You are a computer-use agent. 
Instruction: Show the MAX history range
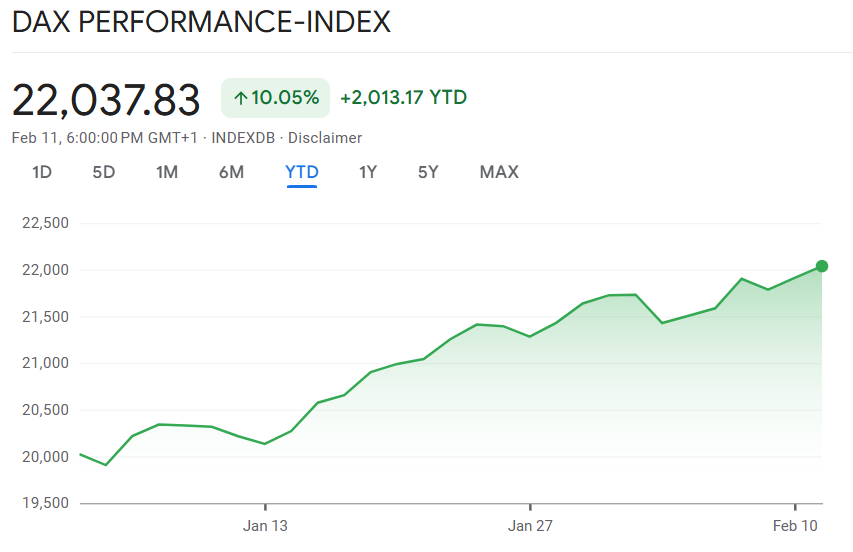pos(499,172)
